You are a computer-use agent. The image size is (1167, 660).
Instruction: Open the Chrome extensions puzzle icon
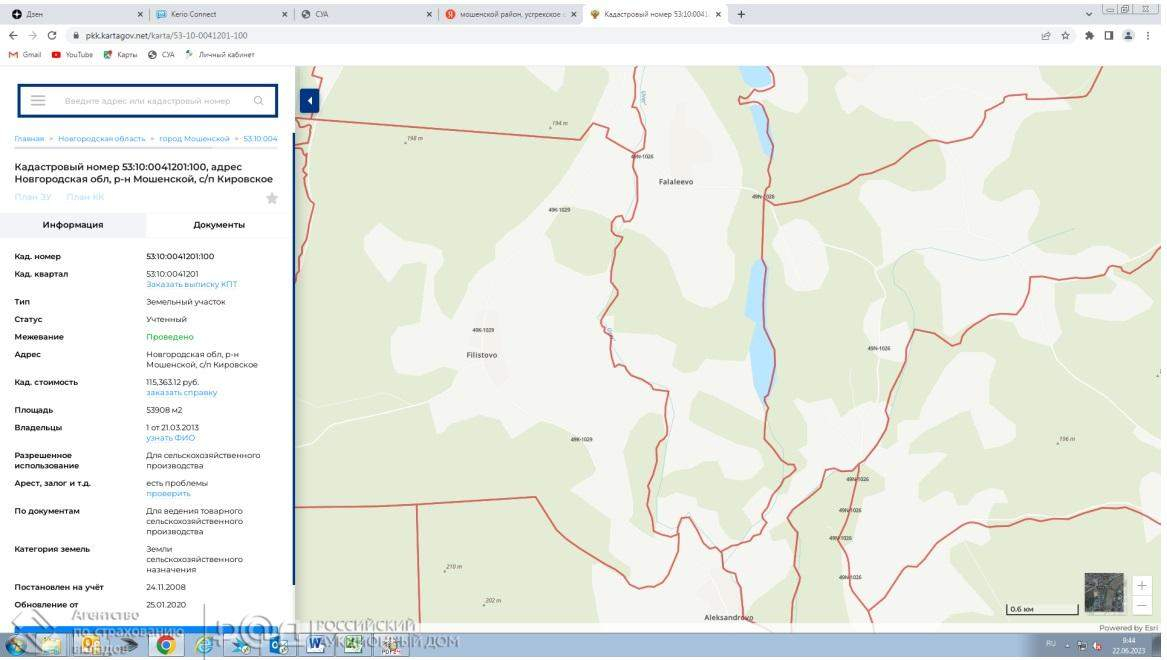click(1089, 35)
